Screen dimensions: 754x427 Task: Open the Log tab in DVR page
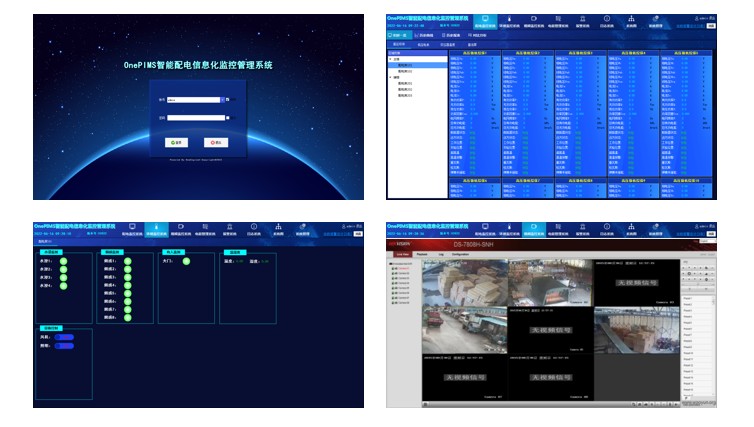(x=441, y=254)
